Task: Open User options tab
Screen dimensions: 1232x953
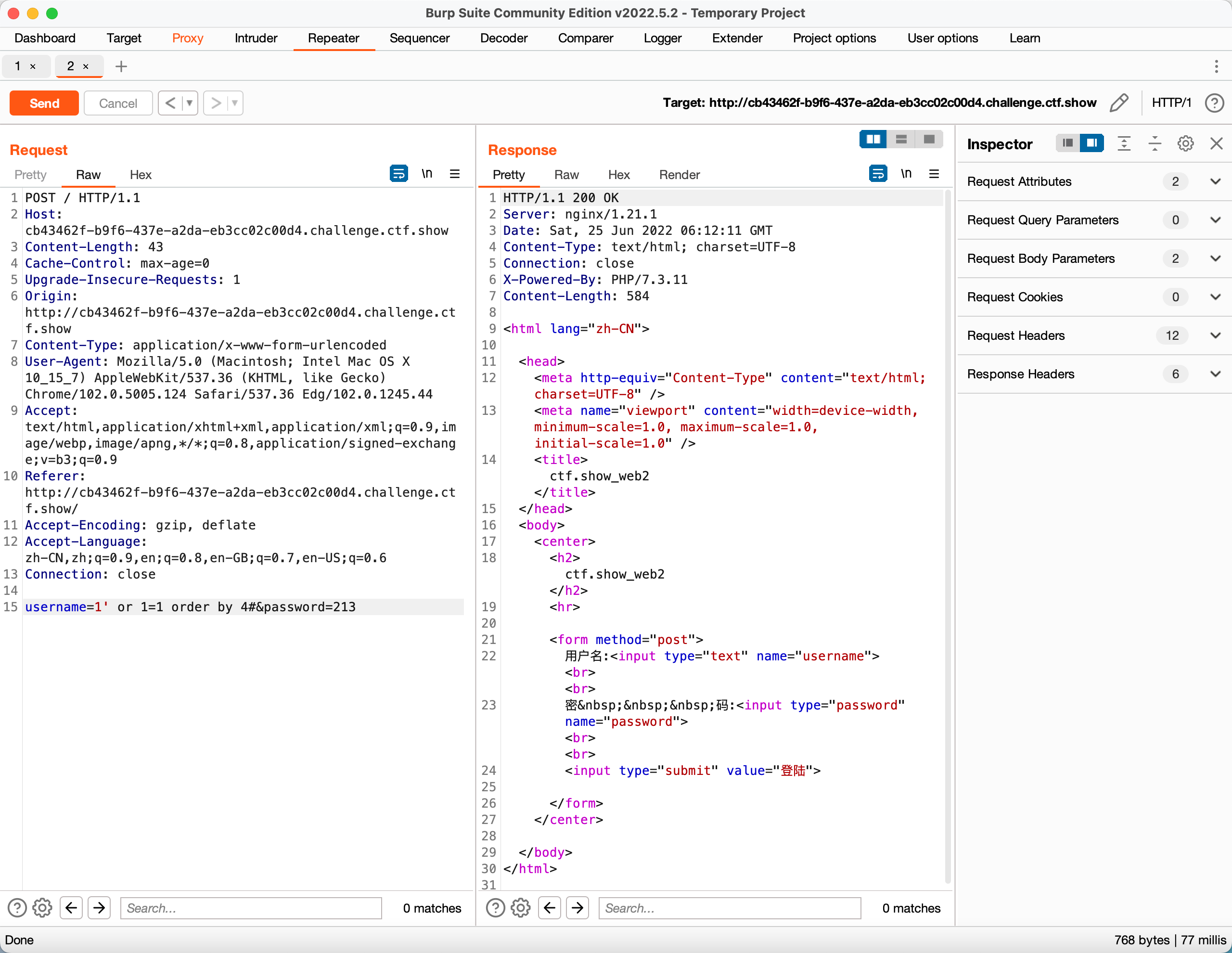Action: click(942, 39)
